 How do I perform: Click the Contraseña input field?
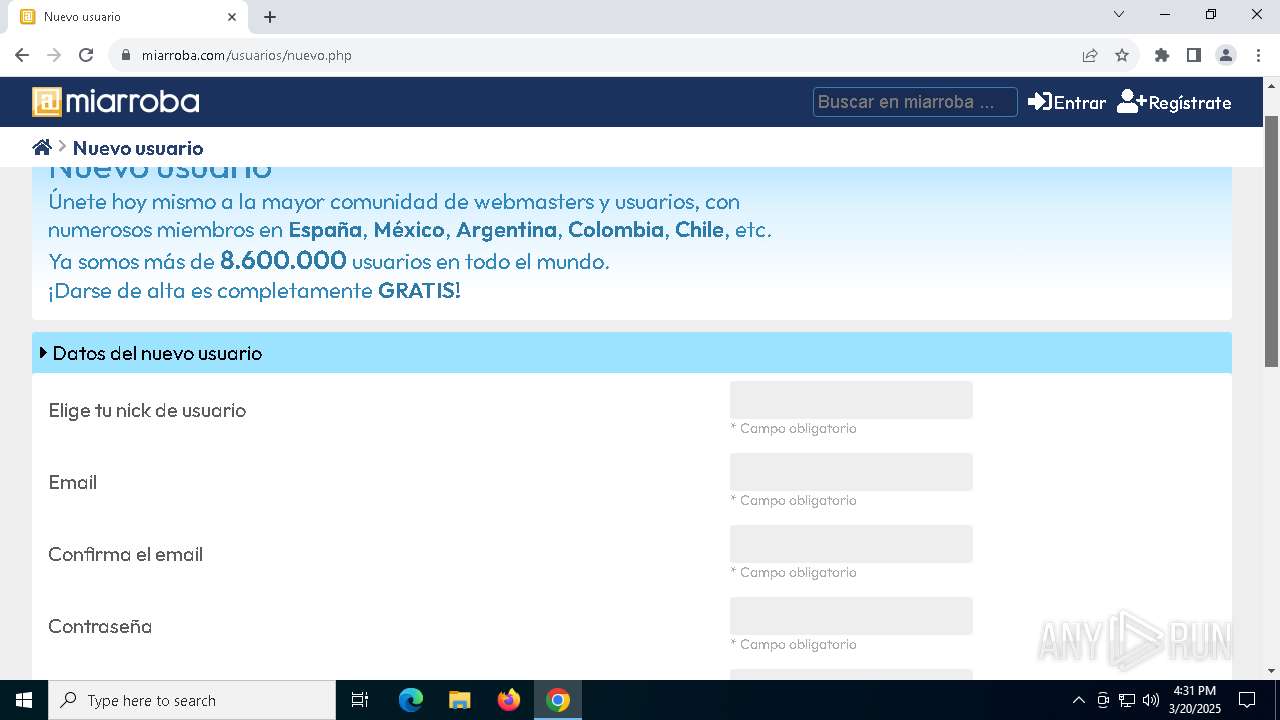coord(851,616)
